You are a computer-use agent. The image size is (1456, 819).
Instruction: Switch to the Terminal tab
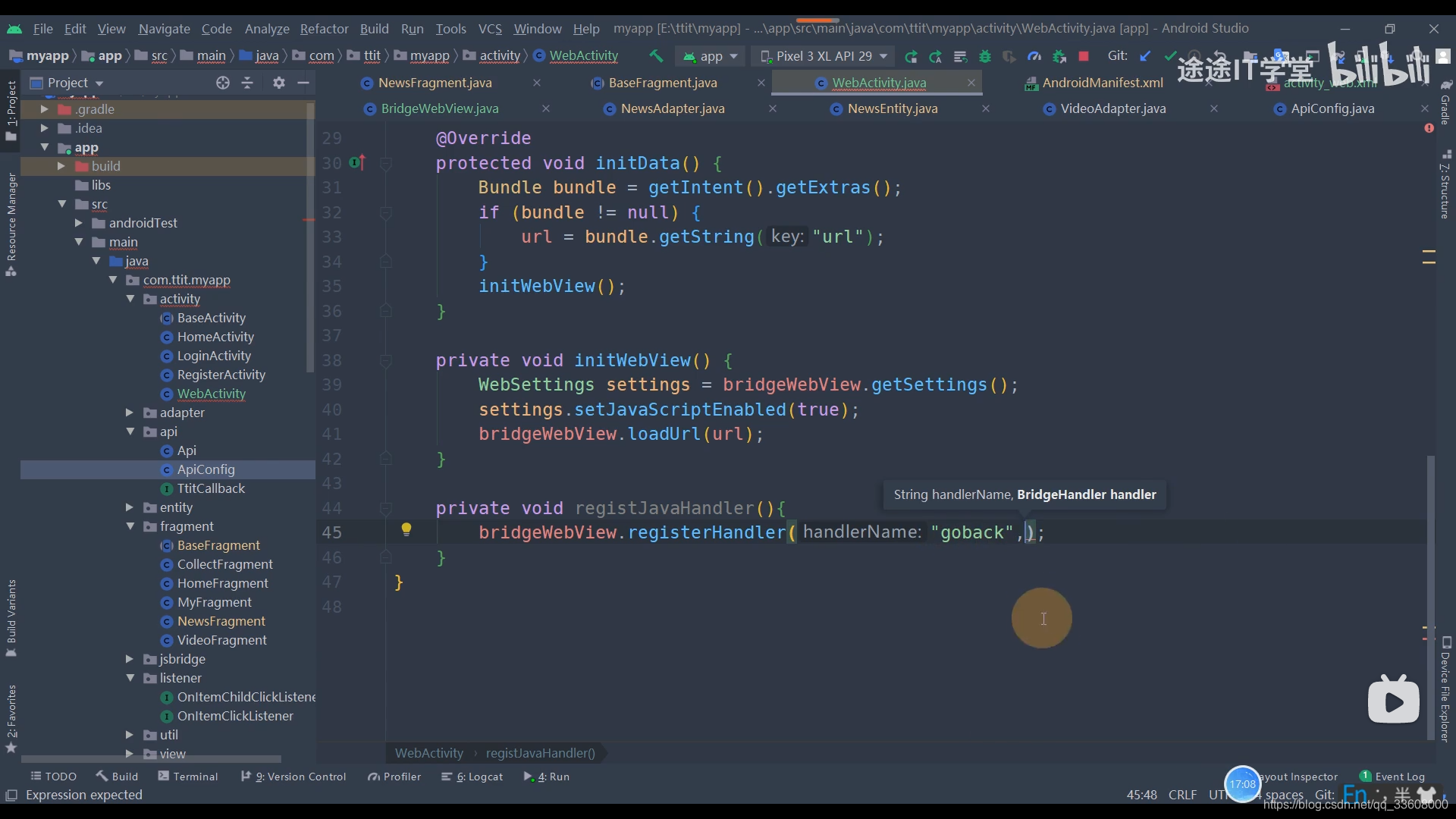195,776
